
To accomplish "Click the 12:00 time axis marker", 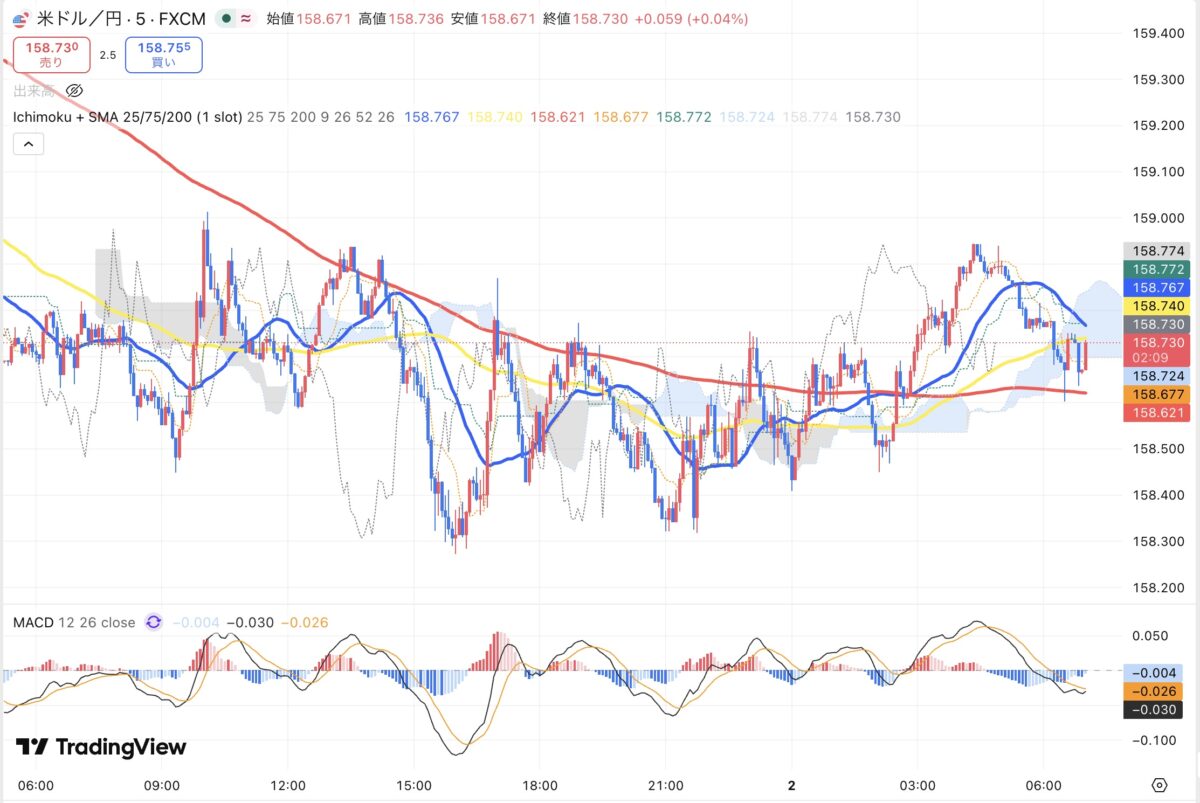I will [x=288, y=785].
